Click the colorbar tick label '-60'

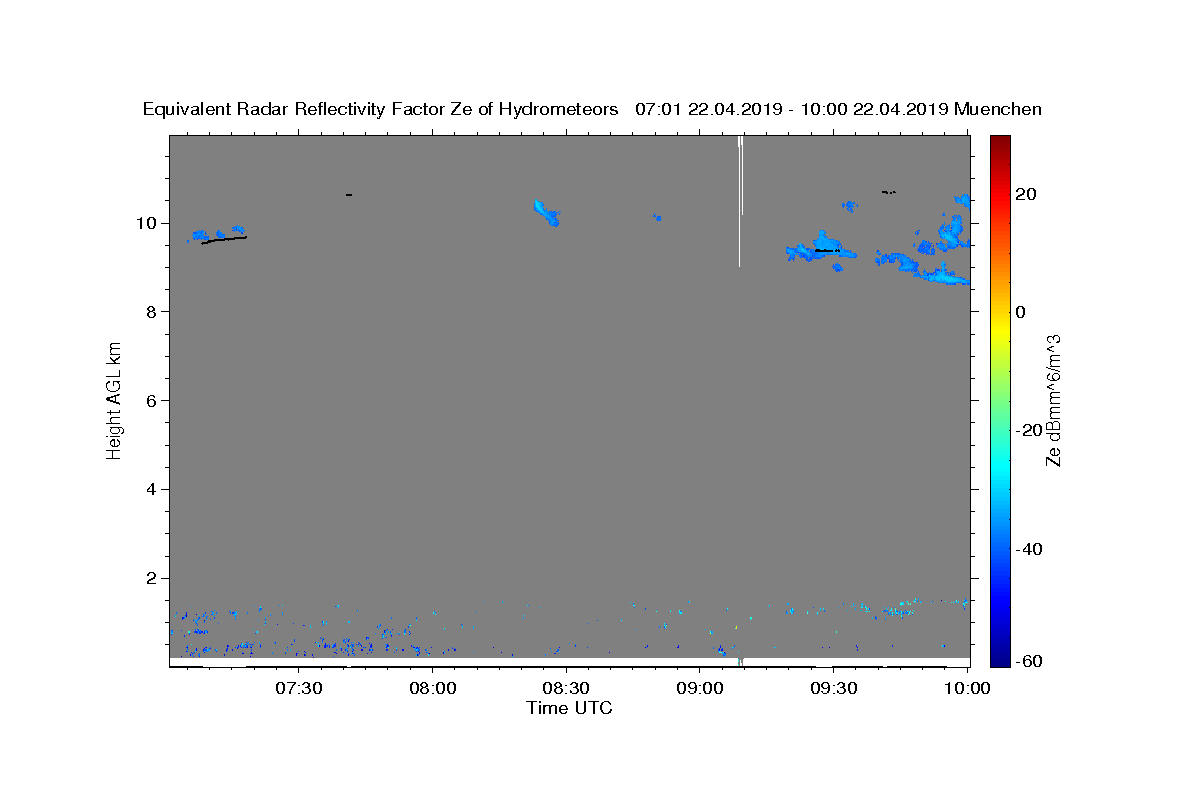click(1028, 662)
